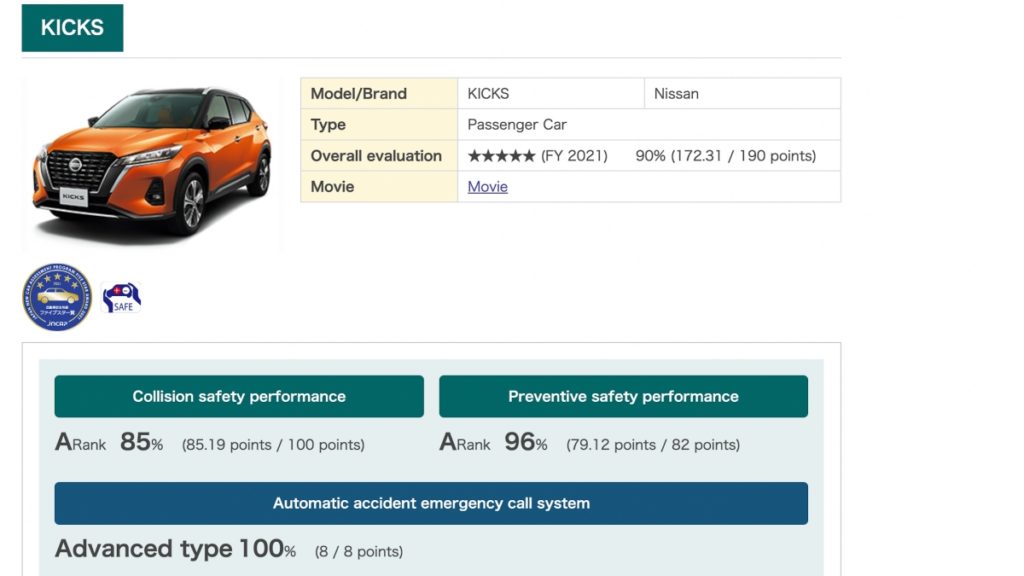
Task: Select the Collision safety performance header
Action: tap(239, 396)
